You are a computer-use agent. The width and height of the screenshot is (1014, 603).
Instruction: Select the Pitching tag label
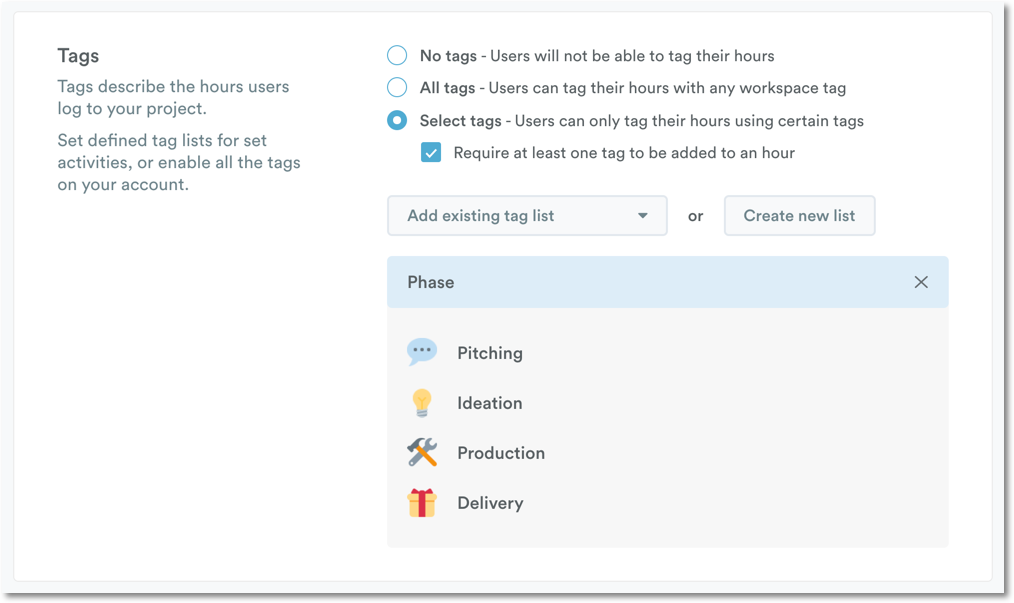point(490,353)
